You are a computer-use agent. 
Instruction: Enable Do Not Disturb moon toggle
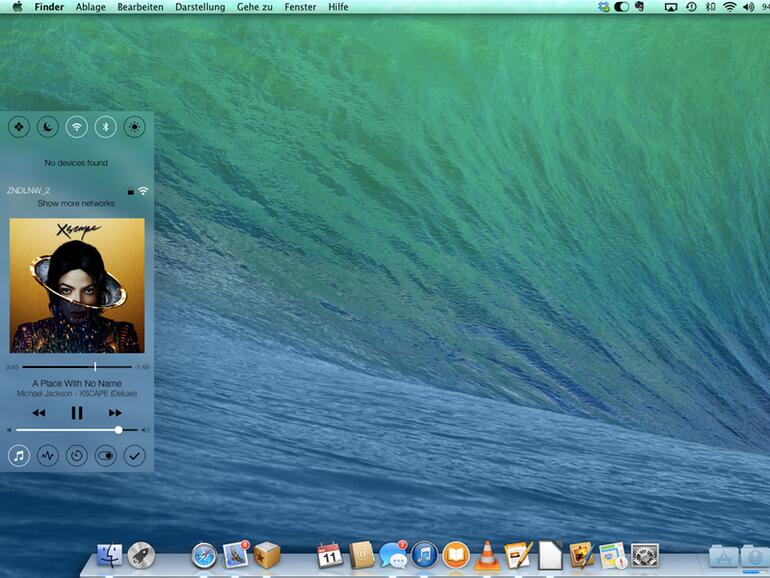click(x=47, y=127)
